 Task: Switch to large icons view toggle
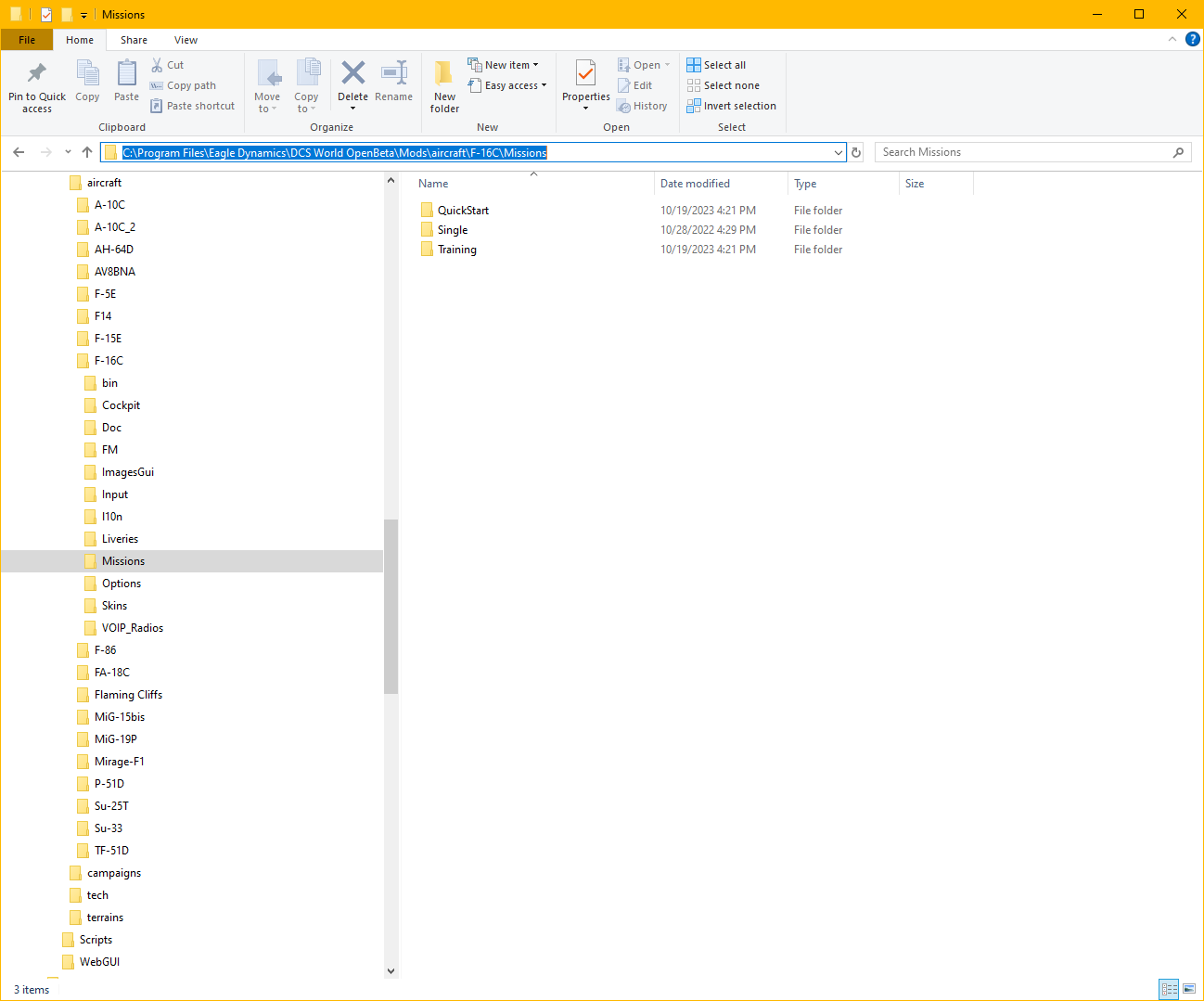pyautogui.click(x=1188, y=989)
